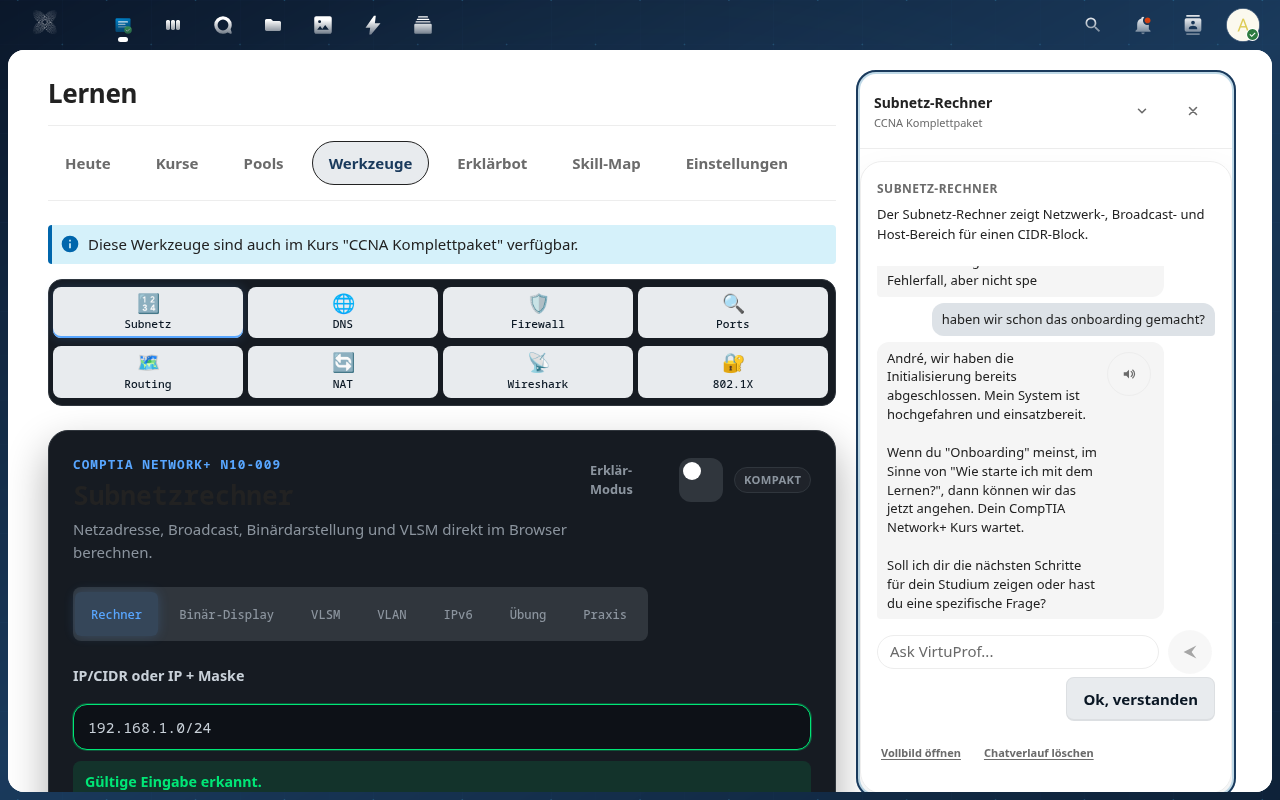Viewport: 1280px width, 800px height.
Task: Open the Erklärbot section
Action: point(492,163)
